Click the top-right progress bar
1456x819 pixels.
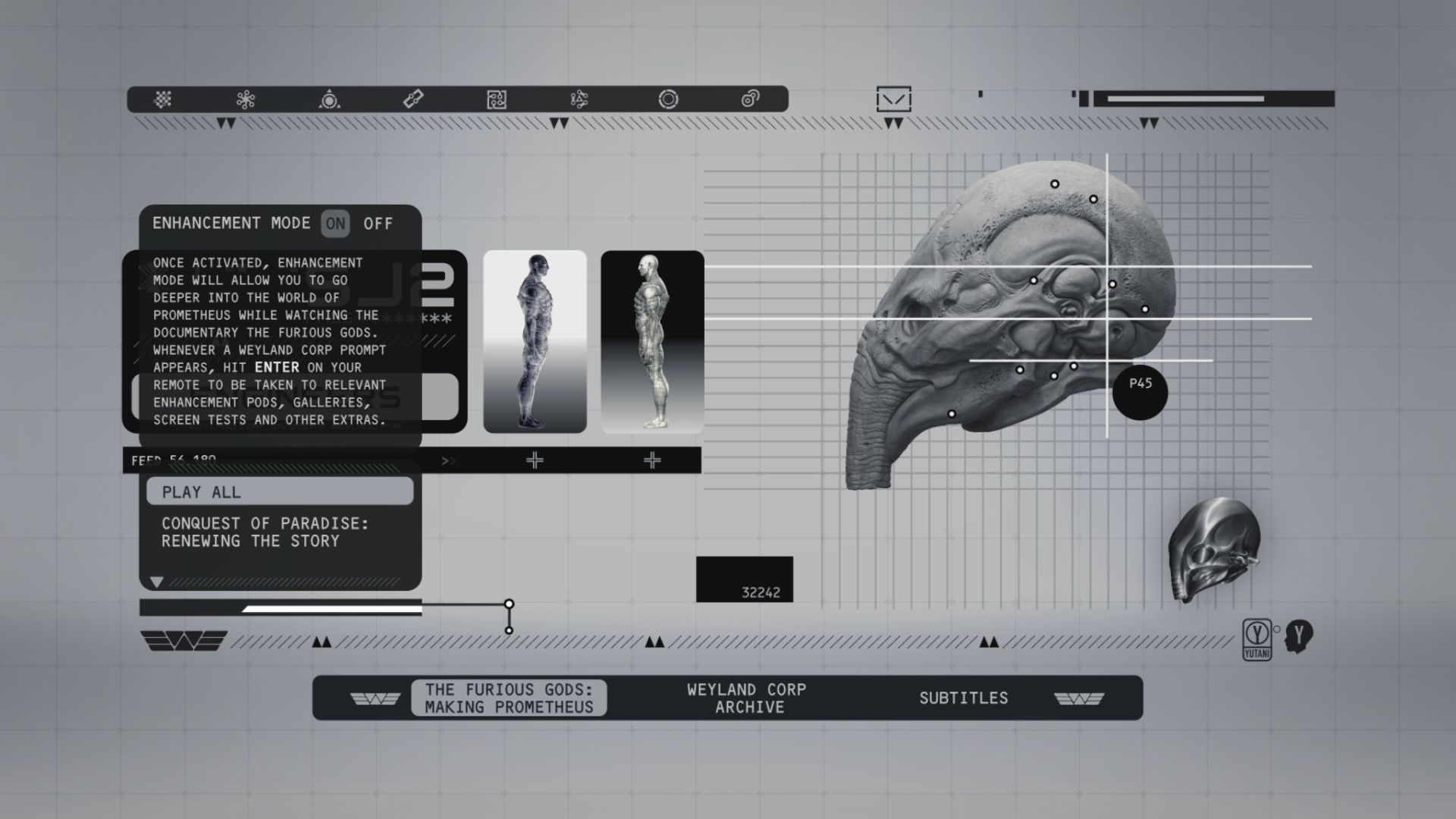1213,99
